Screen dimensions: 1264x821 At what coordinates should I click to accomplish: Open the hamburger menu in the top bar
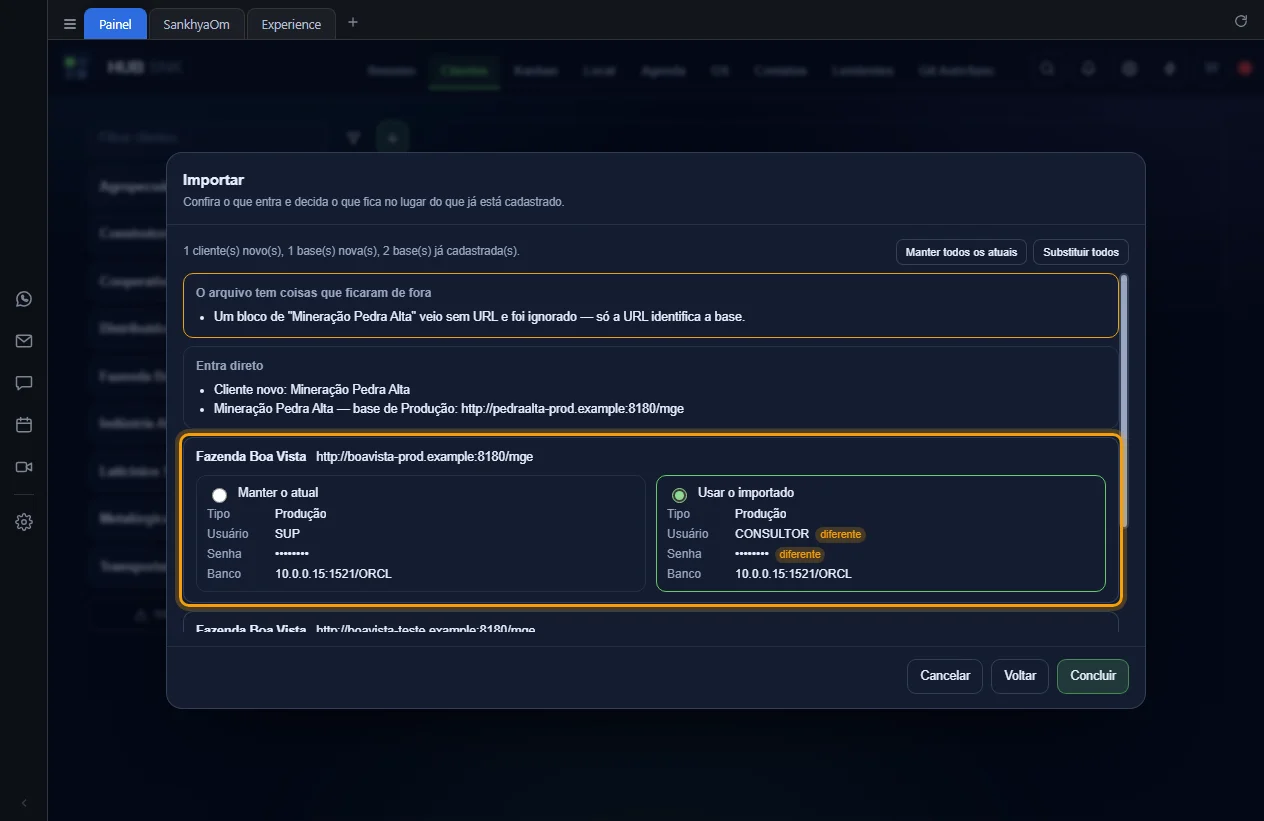[x=70, y=24]
